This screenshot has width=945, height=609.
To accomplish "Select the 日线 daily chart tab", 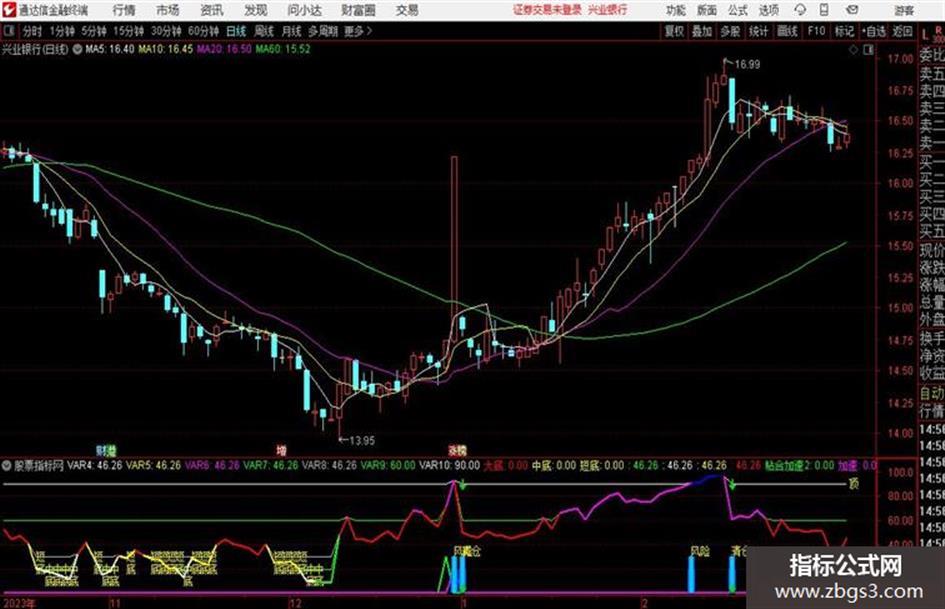I will click(x=236, y=31).
